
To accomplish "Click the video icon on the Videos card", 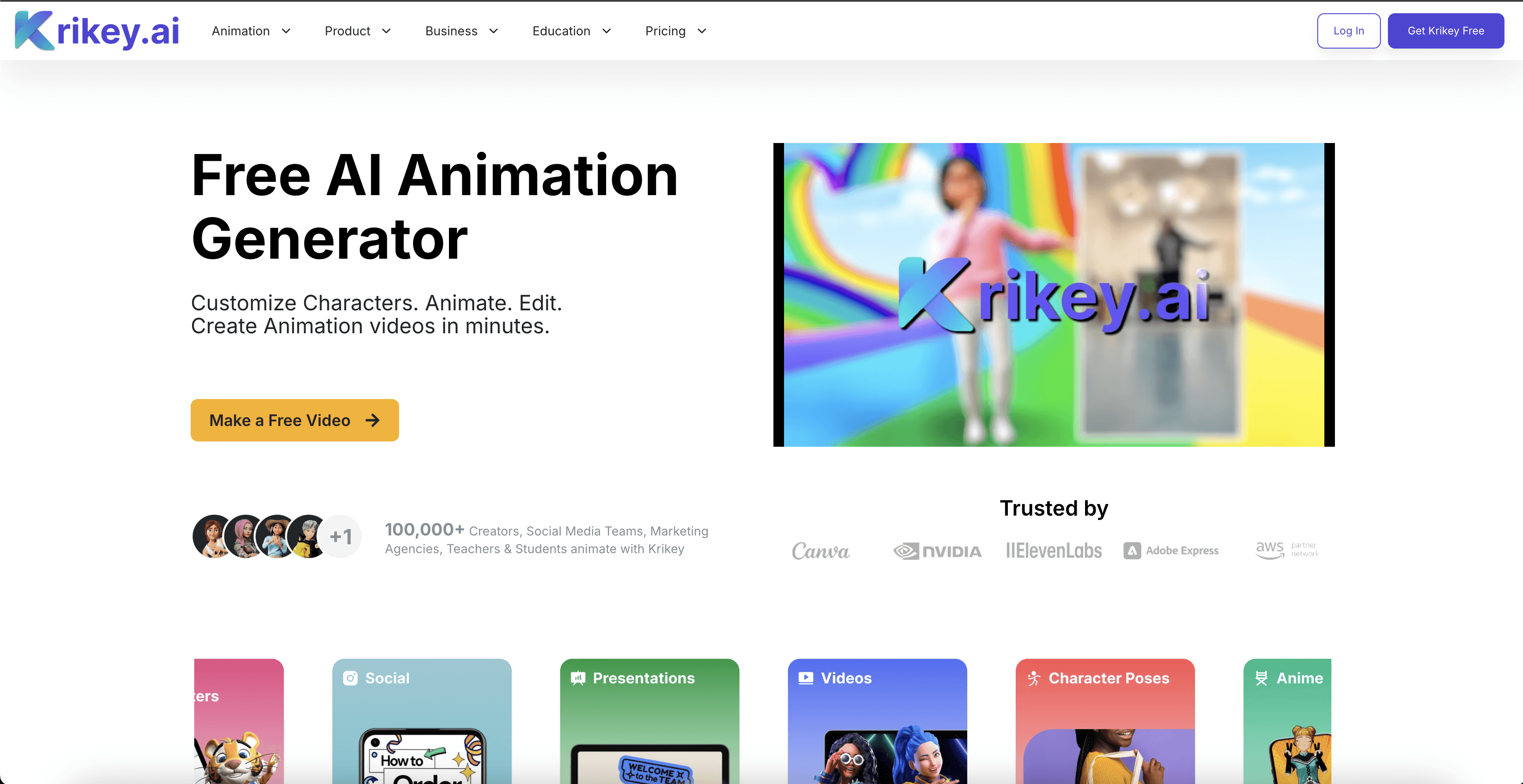I will (805, 678).
